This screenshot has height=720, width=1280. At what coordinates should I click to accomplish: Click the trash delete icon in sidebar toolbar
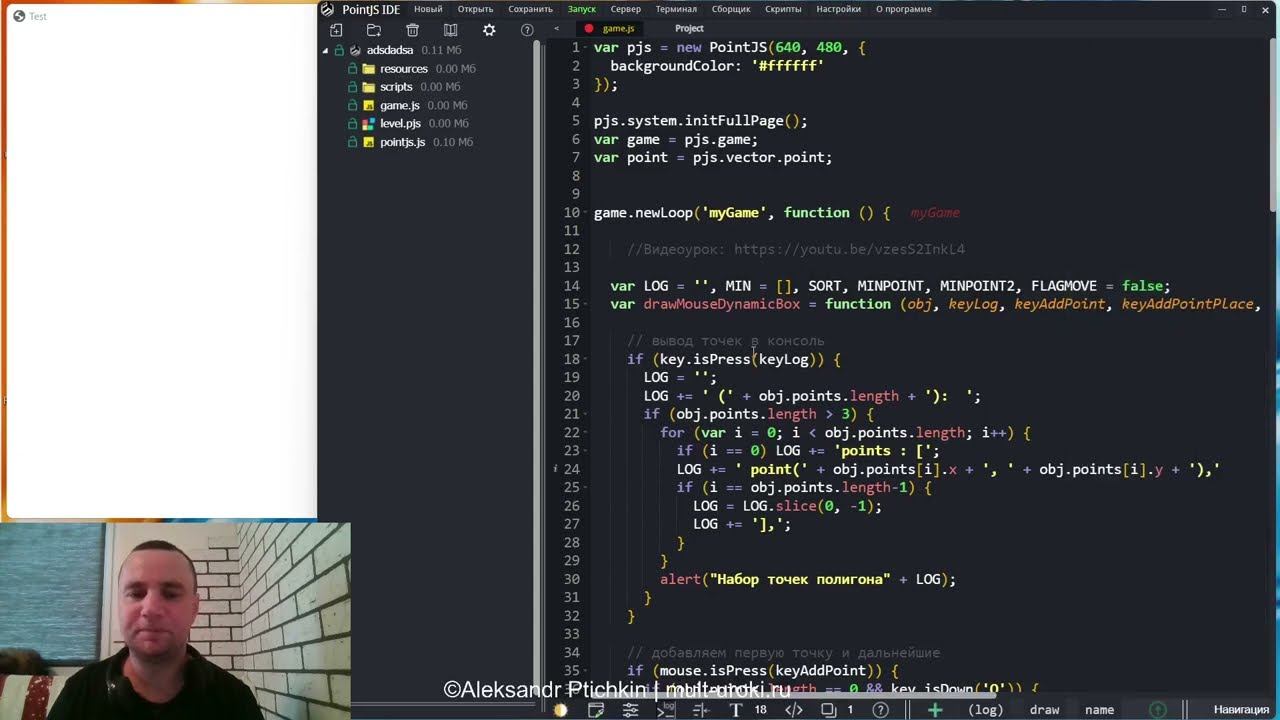pyautogui.click(x=413, y=30)
